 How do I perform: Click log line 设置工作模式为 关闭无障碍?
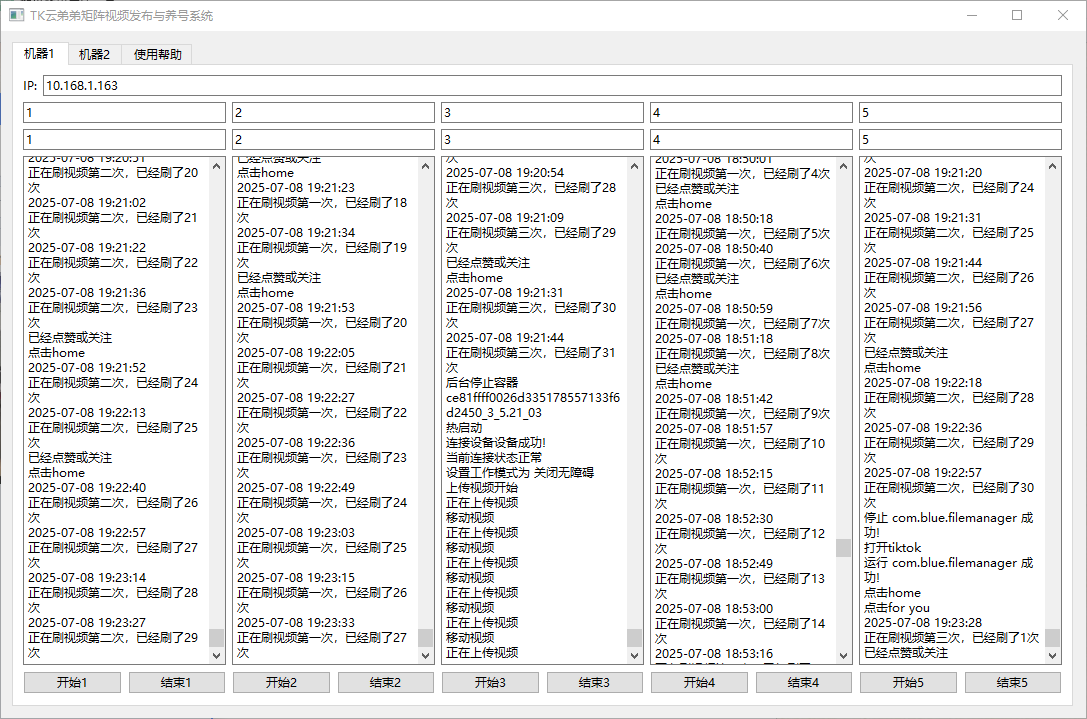pyautogui.click(x=520, y=472)
